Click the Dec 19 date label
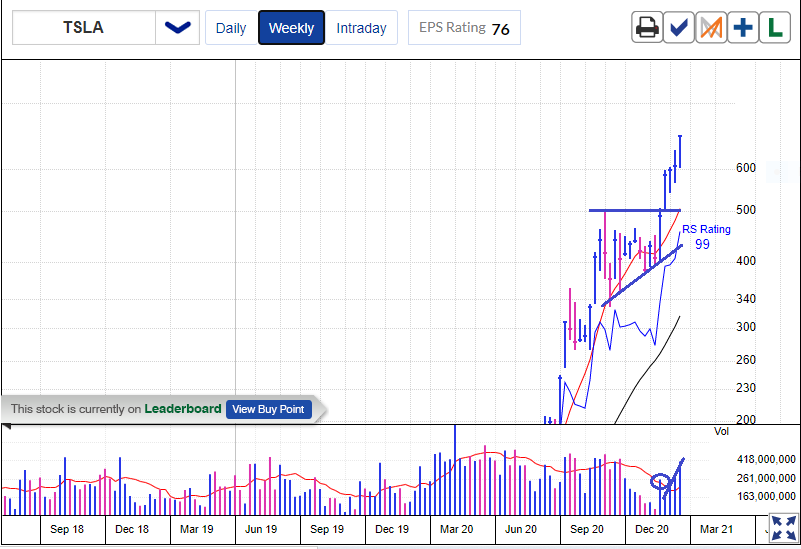This screenshot has height=549, width=801. point(392,529)
